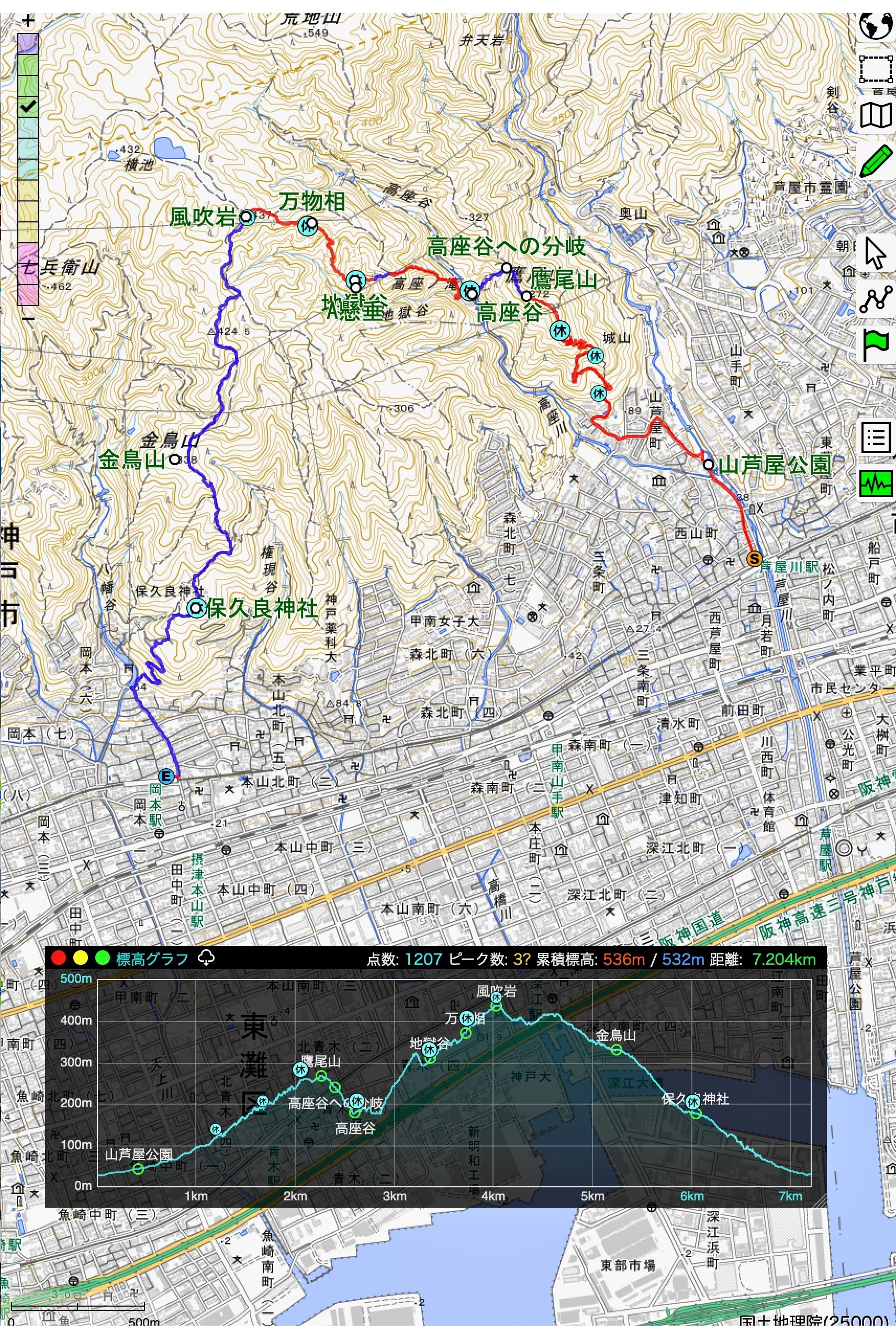This screenshot has height=1326, width=896.
Task: Click the 鷹尾山 waypoint circle on map
Action: 526,296
